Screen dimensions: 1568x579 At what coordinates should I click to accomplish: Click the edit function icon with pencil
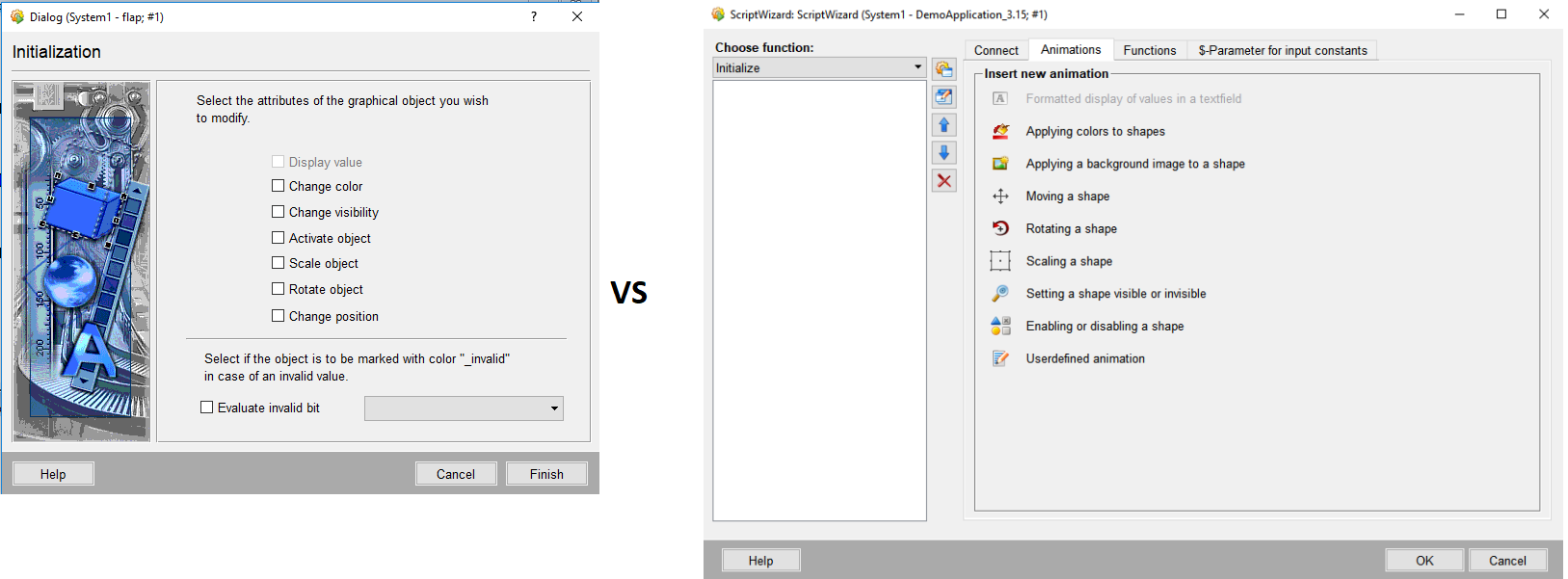(943, 97)
